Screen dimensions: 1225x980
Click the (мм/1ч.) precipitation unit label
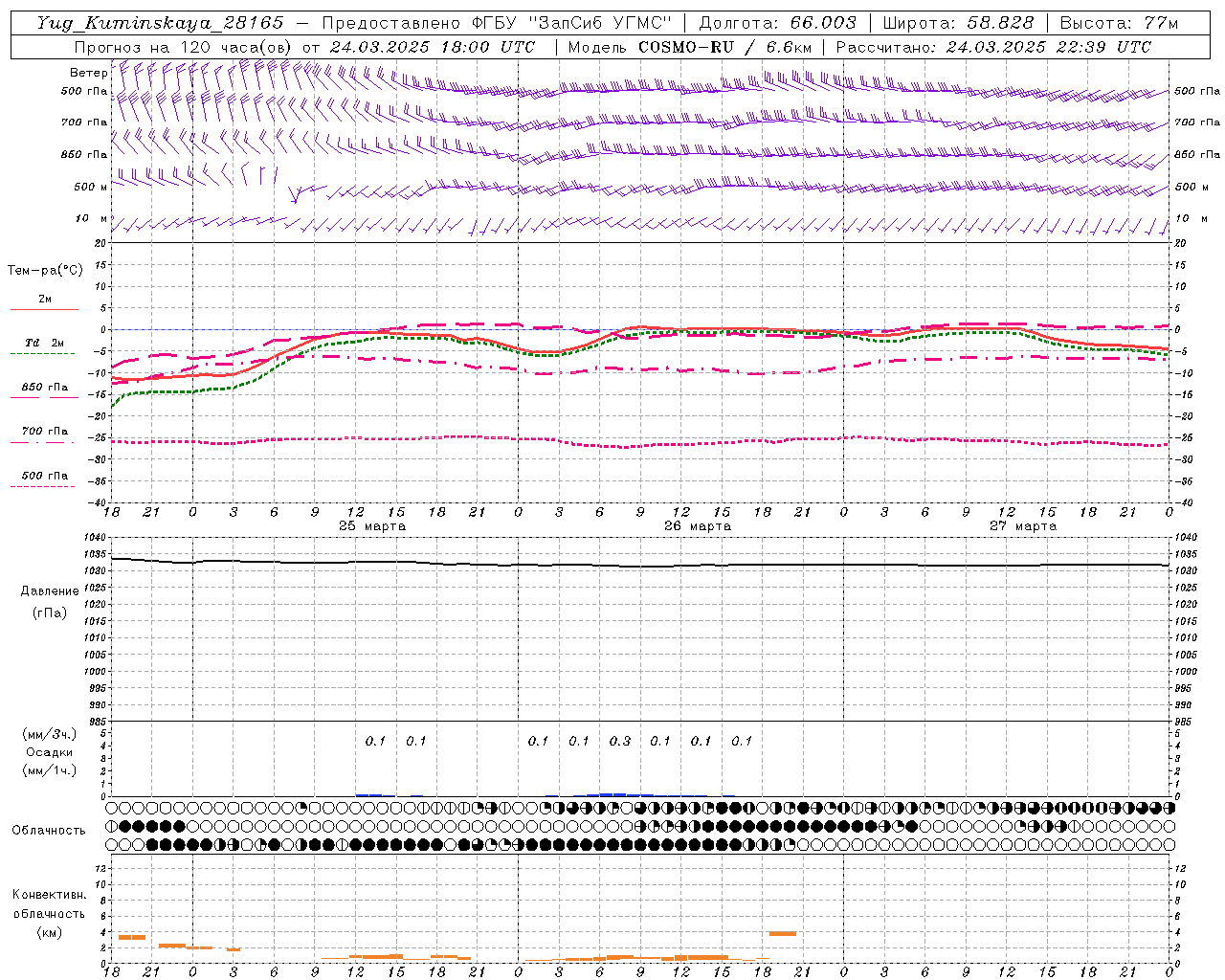[50, 770]
